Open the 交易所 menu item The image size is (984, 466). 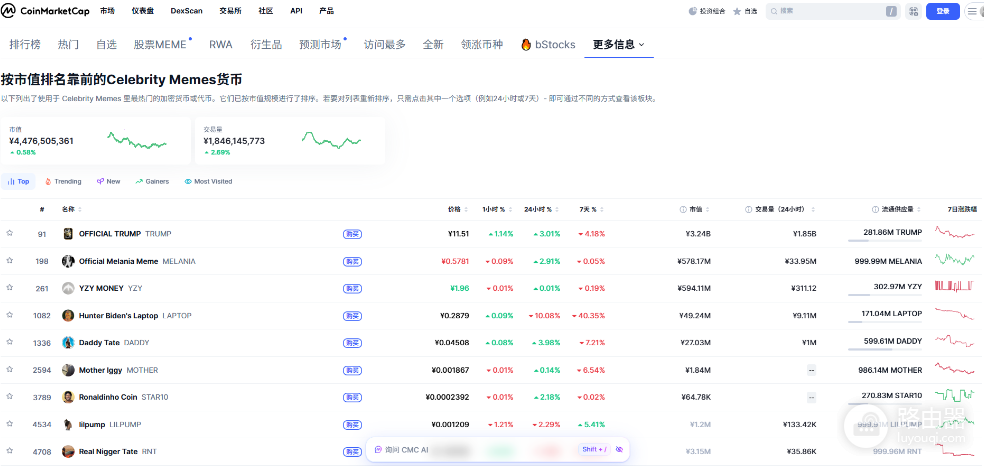click(x=230, y=11)
